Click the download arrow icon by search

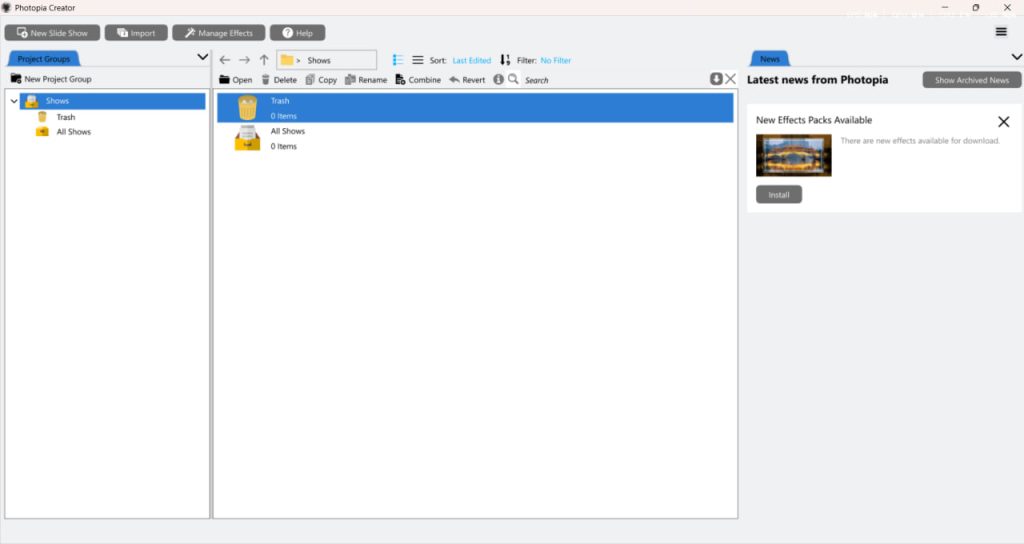[x=716, y=78]
